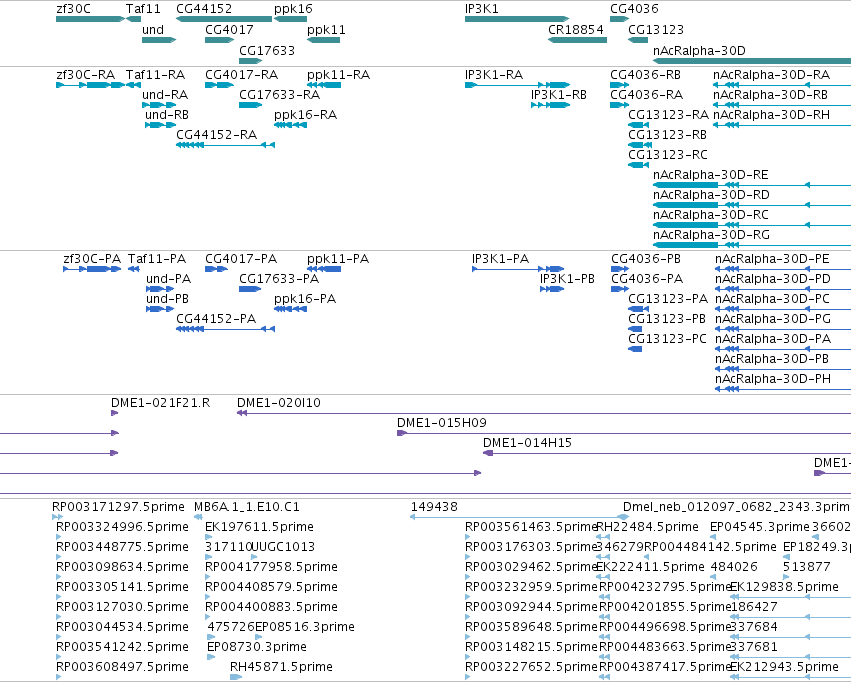The height and width of the screenshot is (682, 851).
Task: Select the Taf11-RA transcript label
Action: 156,75
